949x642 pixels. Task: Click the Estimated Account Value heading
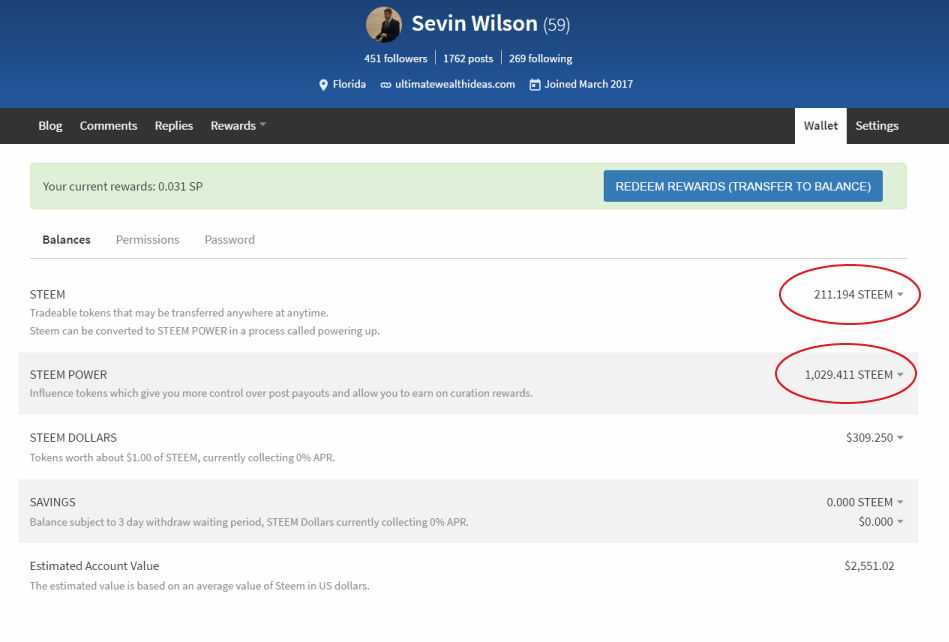click(x=94, y=566)
